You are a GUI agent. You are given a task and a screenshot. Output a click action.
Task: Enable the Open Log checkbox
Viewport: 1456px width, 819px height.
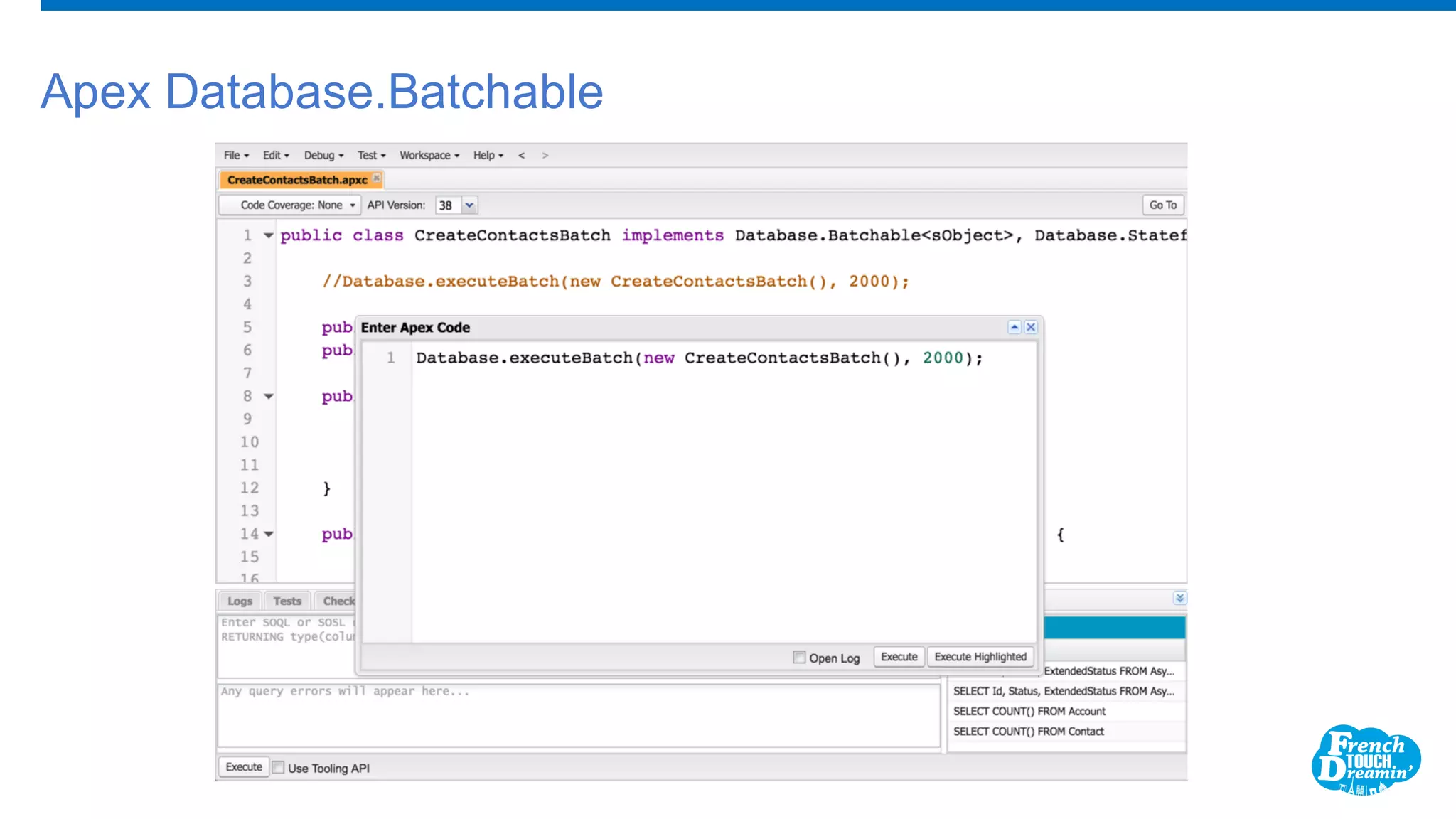pos(799,658)
